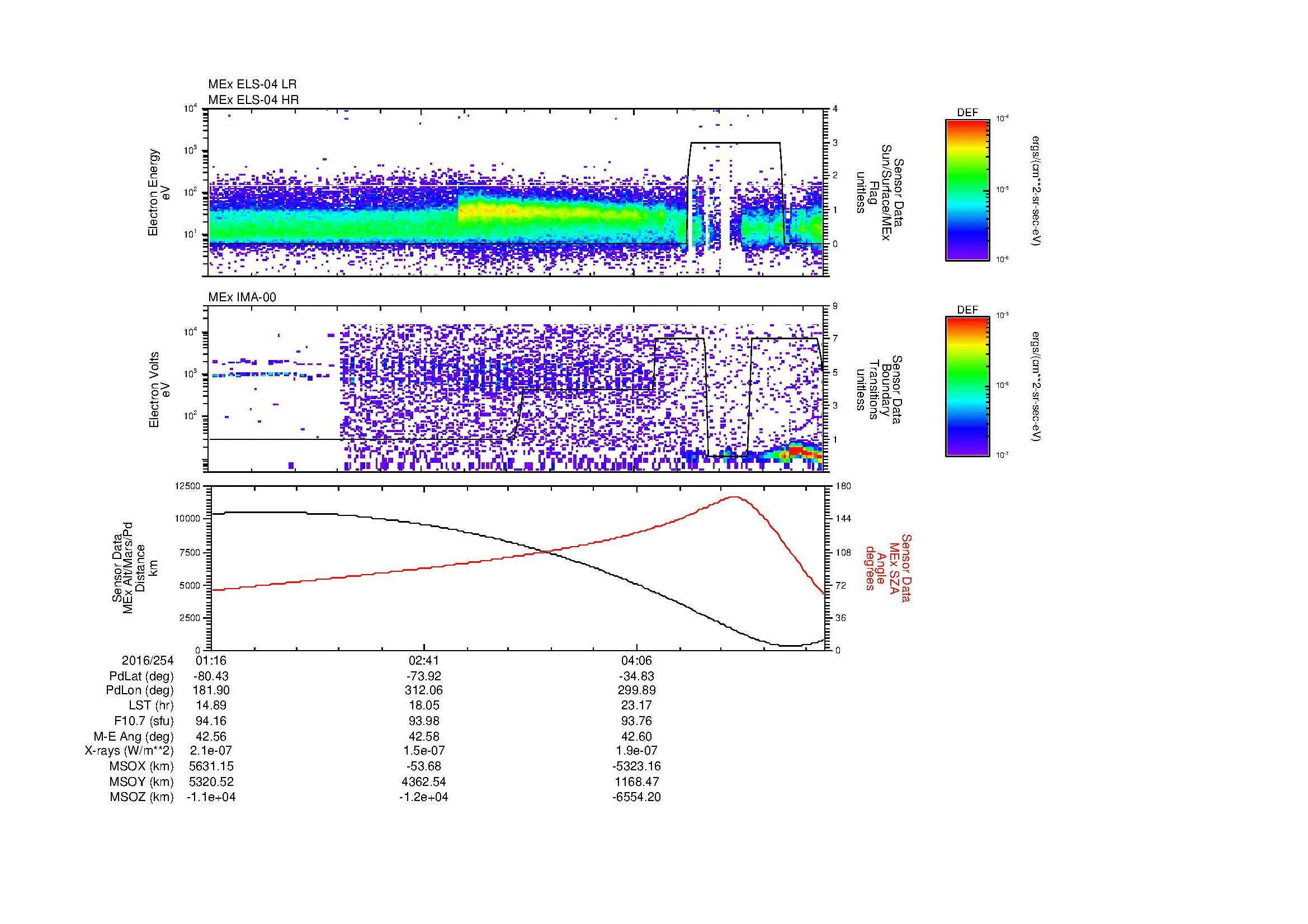Click the PdLat value -34.83
Viewport: 1308px width, 924px height.
click(636, 676)
